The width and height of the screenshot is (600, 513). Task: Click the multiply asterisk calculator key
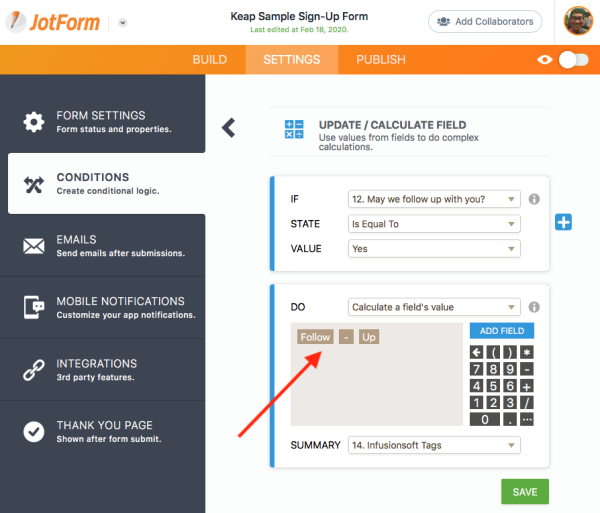527,352
